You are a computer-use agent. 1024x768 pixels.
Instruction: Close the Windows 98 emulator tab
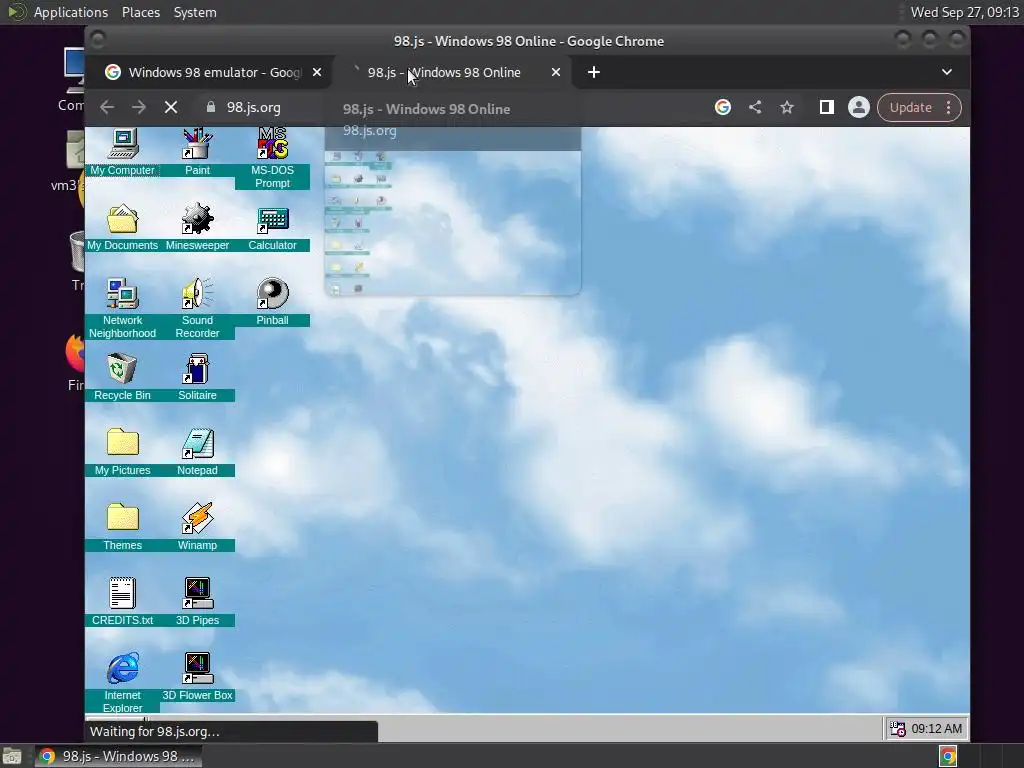317,72
